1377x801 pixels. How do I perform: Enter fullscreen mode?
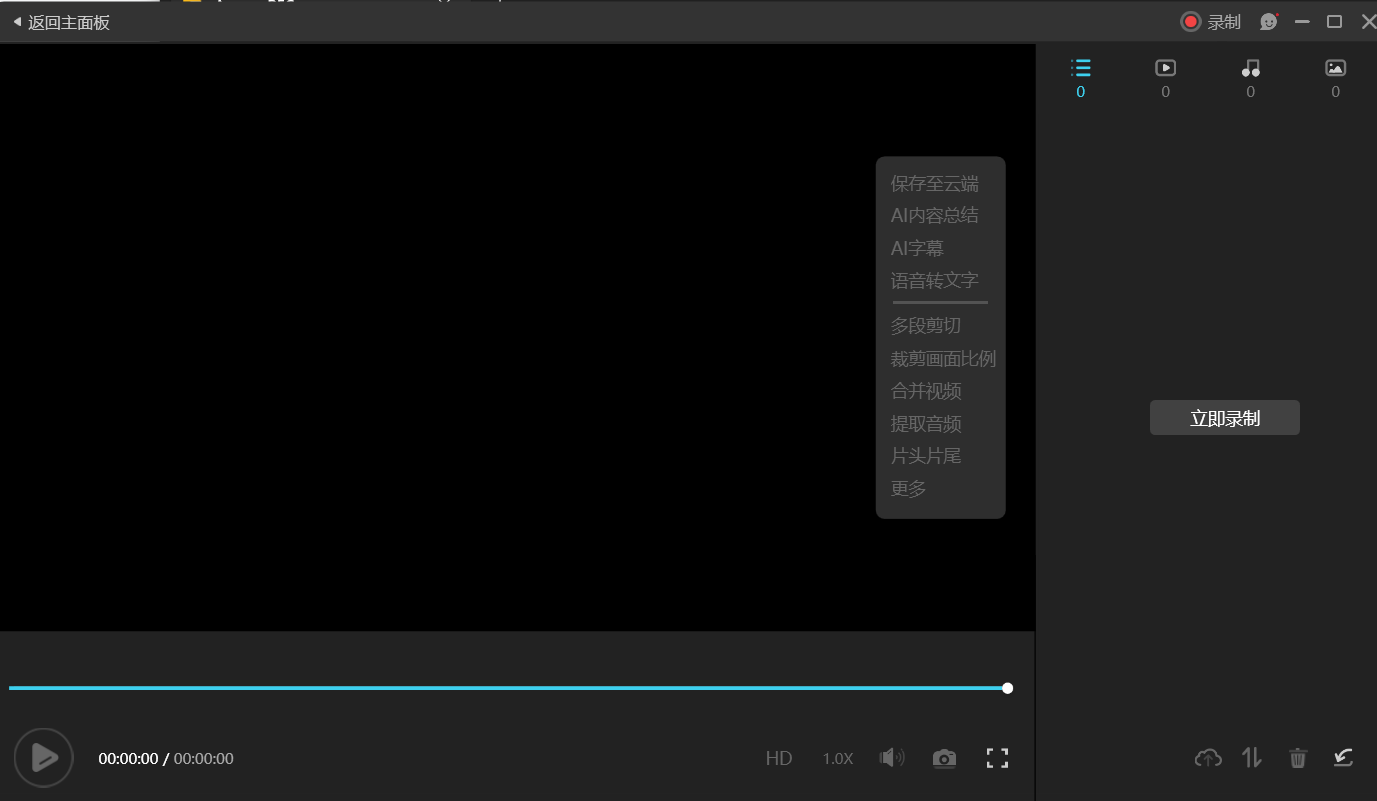[x=997, y=758]
